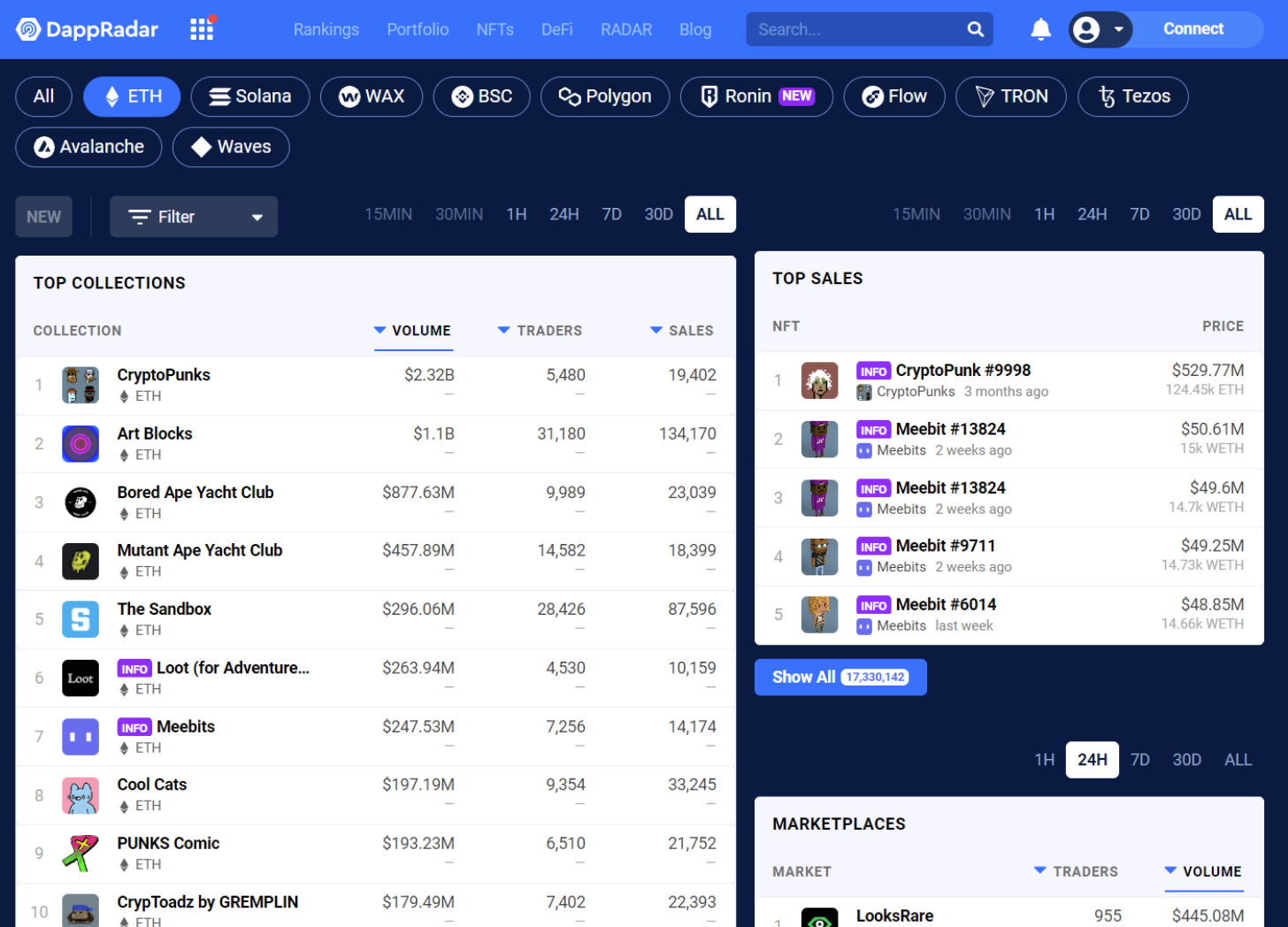Click the search magnifier icon
This screenshot has height=927, width=1288.
pyautogui.click(x=975, y=29)
